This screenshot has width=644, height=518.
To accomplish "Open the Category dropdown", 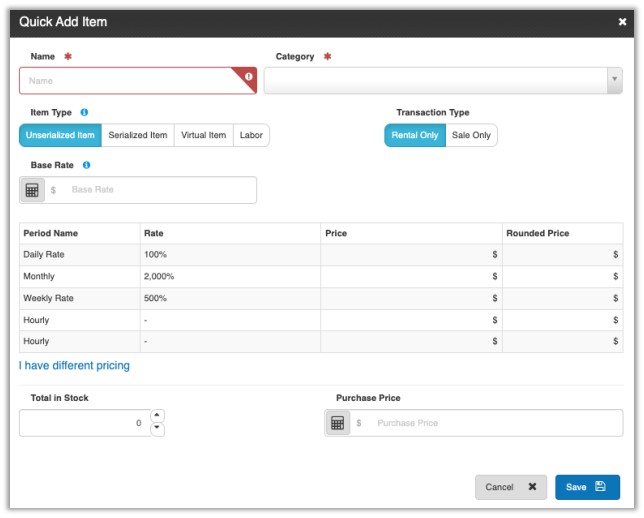I will (442, 81).
